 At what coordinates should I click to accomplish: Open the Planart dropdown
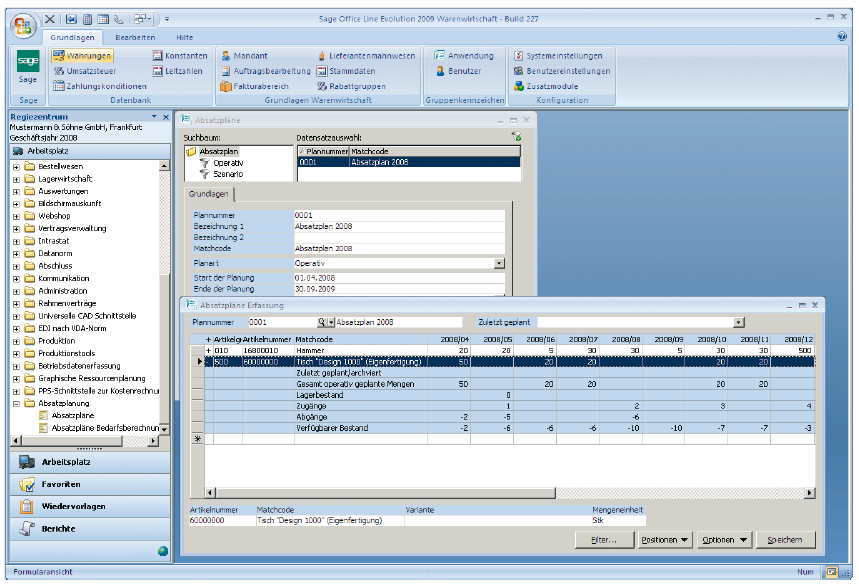coord(499,263)
